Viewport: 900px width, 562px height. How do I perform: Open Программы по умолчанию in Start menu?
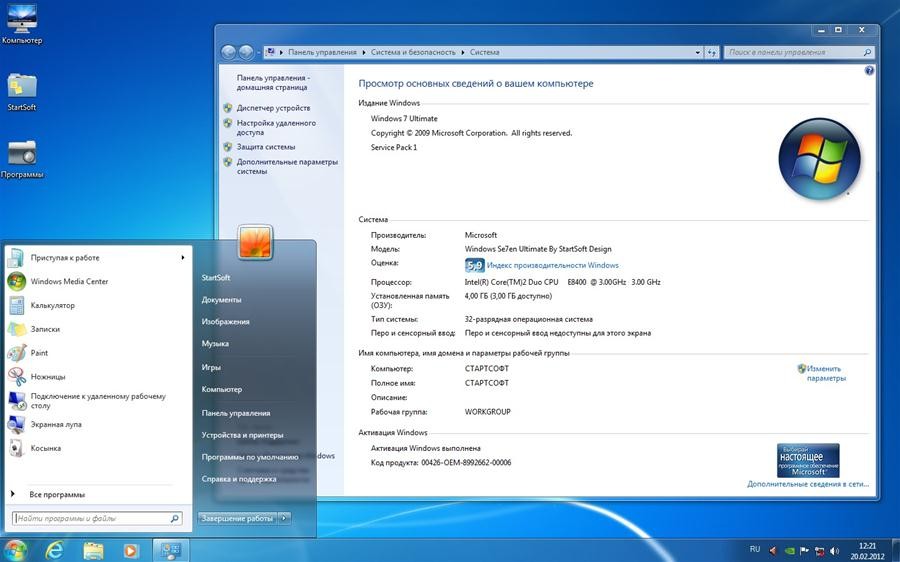250,457
